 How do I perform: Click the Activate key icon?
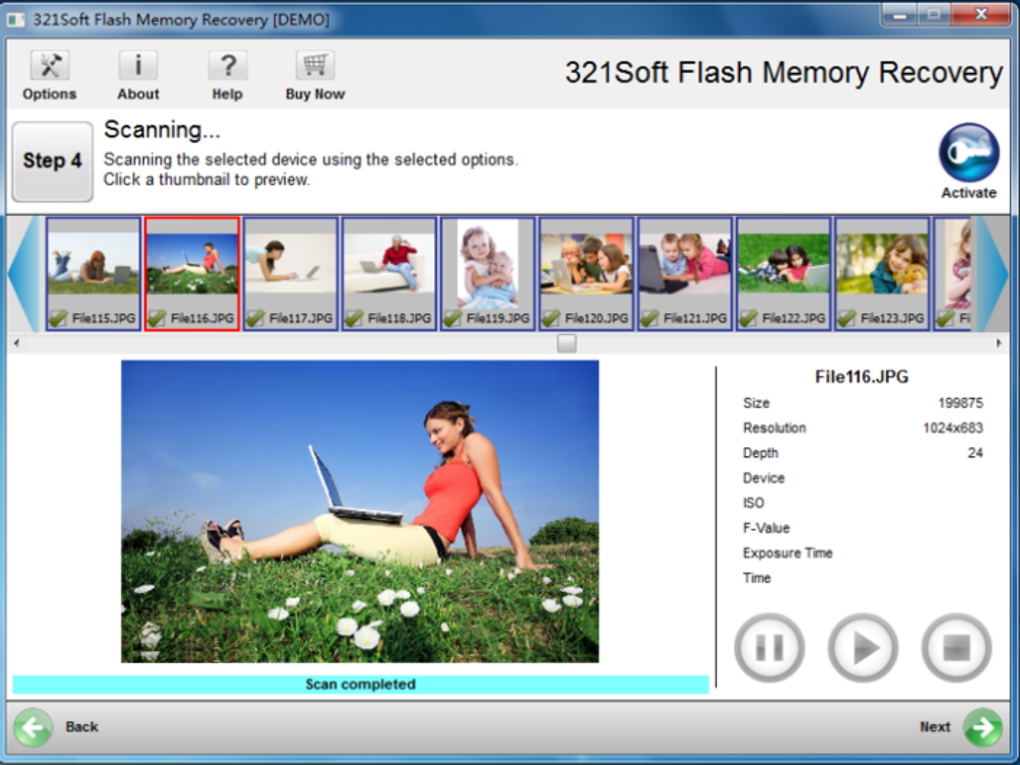tap(969, 153)
